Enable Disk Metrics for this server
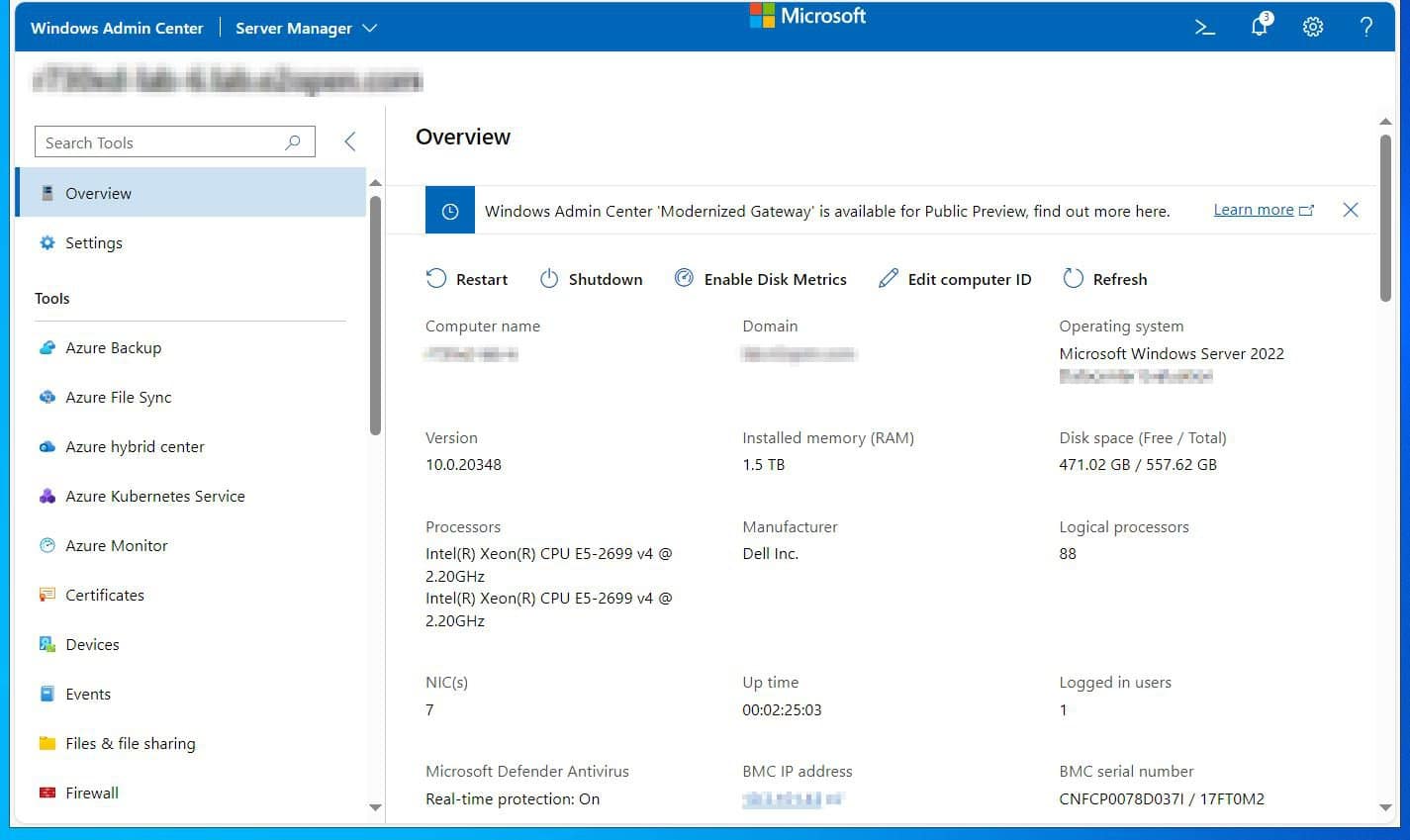The height and width of the screenshot is (840, 1410). pos(761,279)
